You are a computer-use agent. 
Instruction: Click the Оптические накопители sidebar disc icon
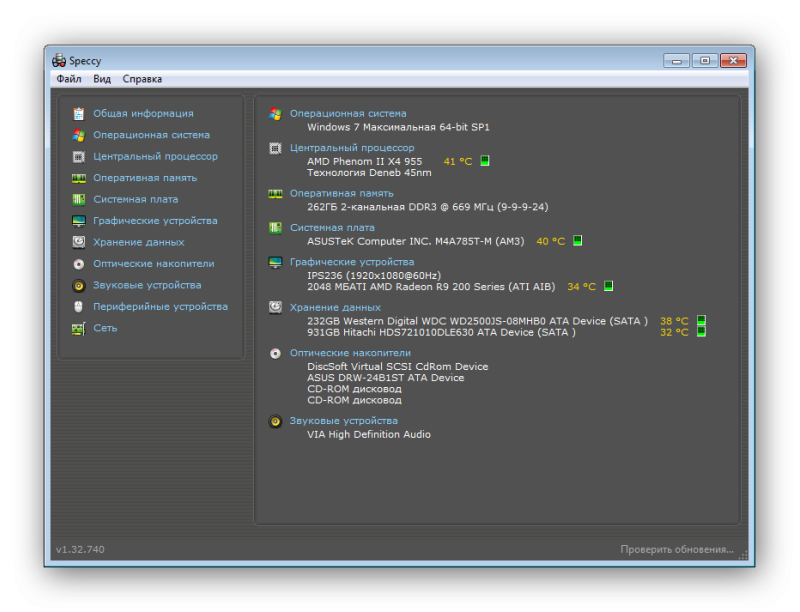click(79, 264)
